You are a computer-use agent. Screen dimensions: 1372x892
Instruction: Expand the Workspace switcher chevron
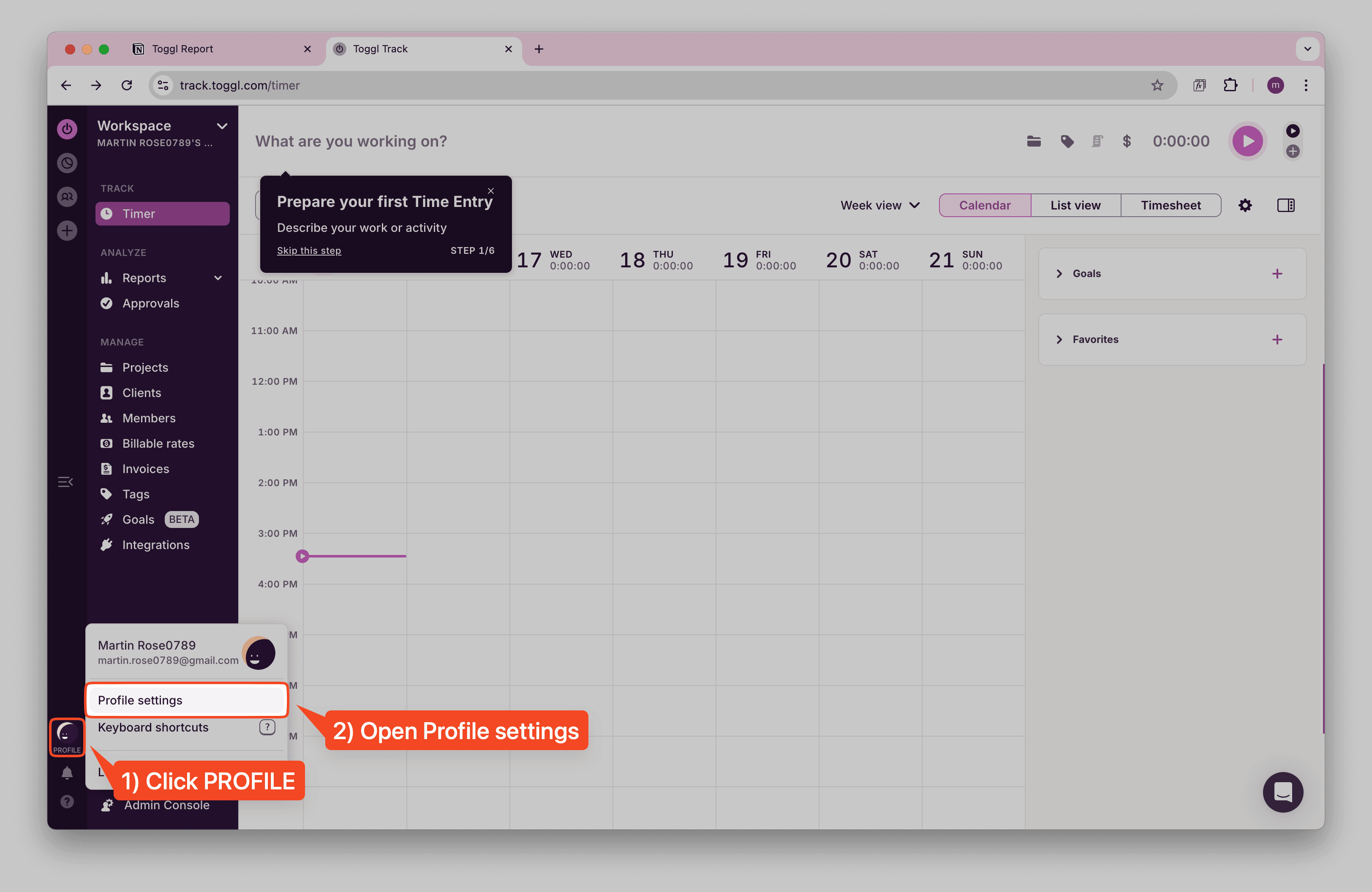(x=222, y=126)
